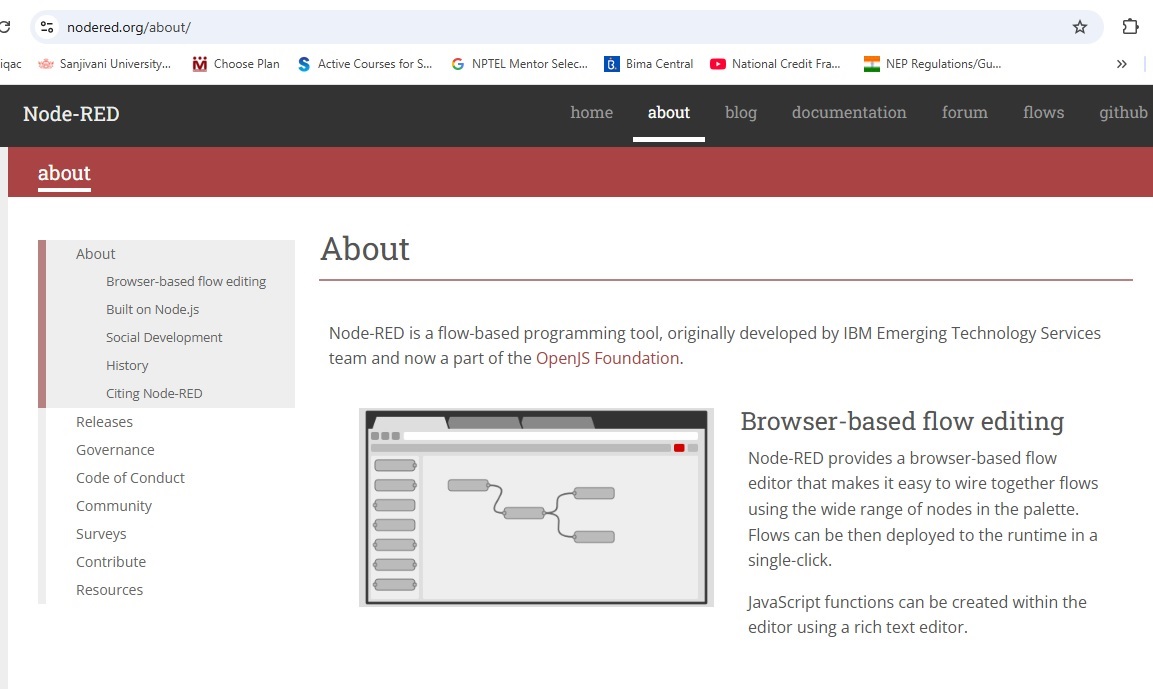This screenshot has height=689, width=1153.
Task: Open the forum nav item
Action: click(964, 113)
